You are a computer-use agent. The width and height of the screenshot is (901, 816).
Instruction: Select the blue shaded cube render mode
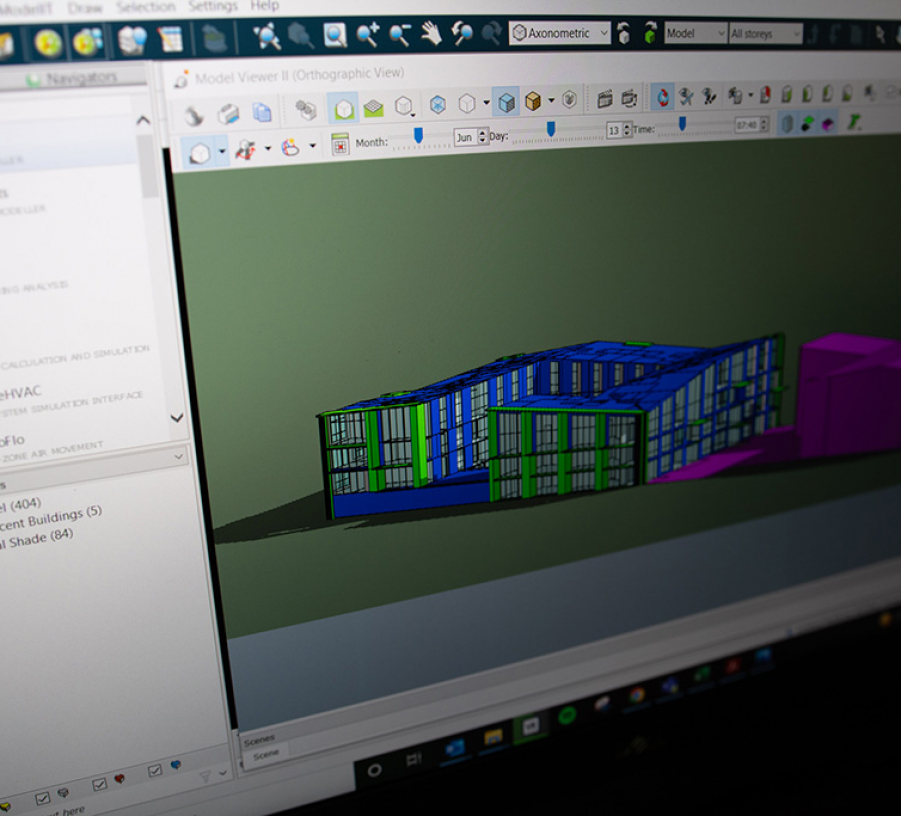tap(506, 102)
